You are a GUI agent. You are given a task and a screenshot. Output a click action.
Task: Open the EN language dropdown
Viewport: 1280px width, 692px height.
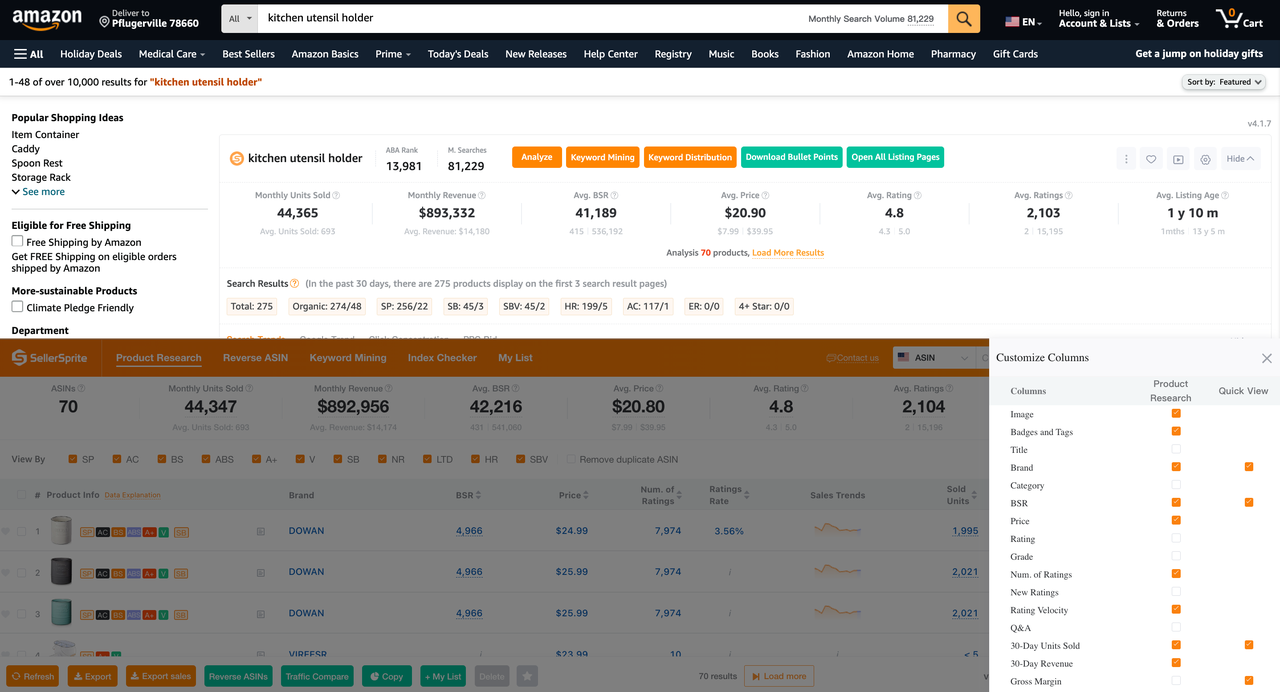(x=1024, y=22)
